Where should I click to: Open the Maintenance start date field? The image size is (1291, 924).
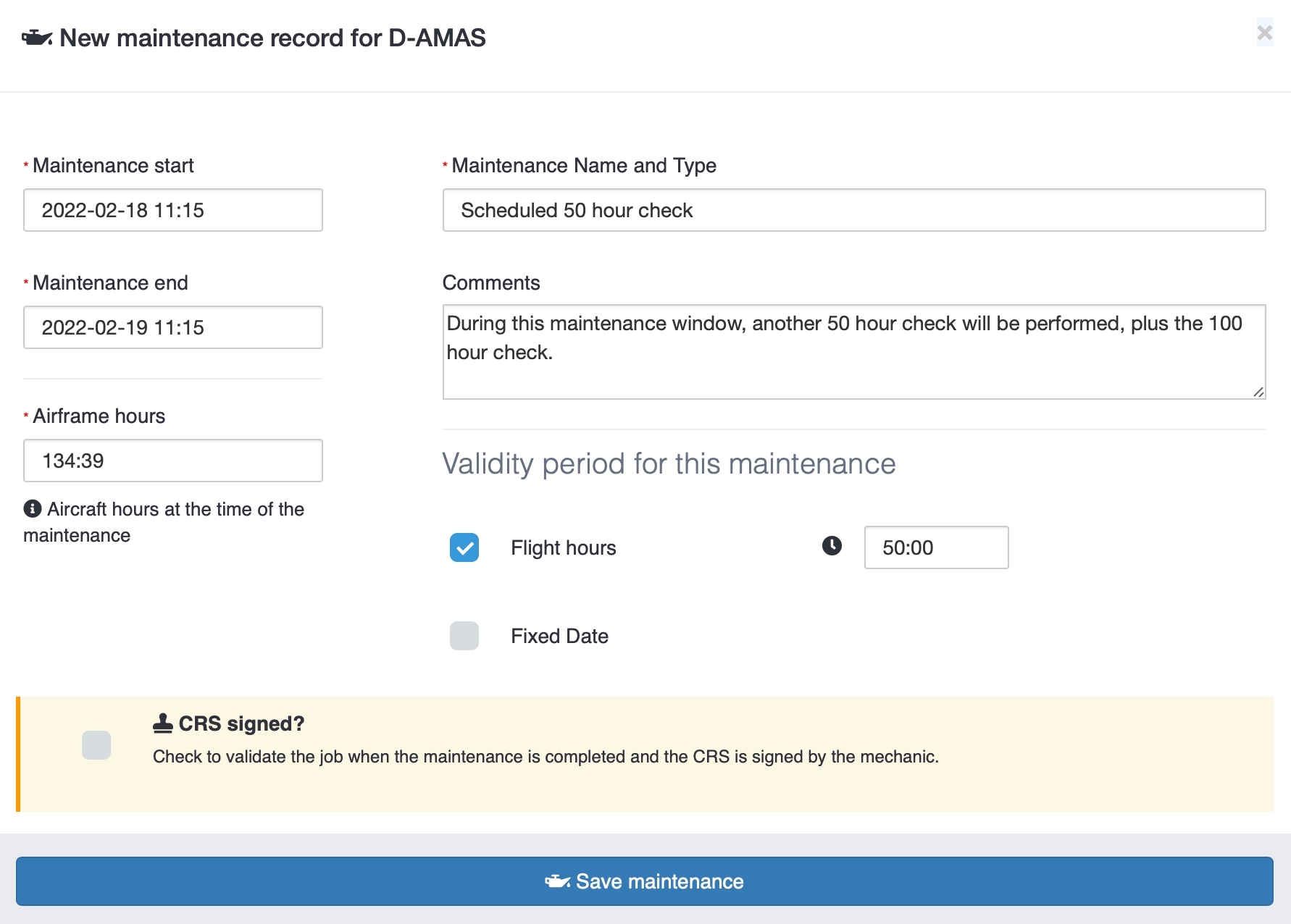[173, 210]
